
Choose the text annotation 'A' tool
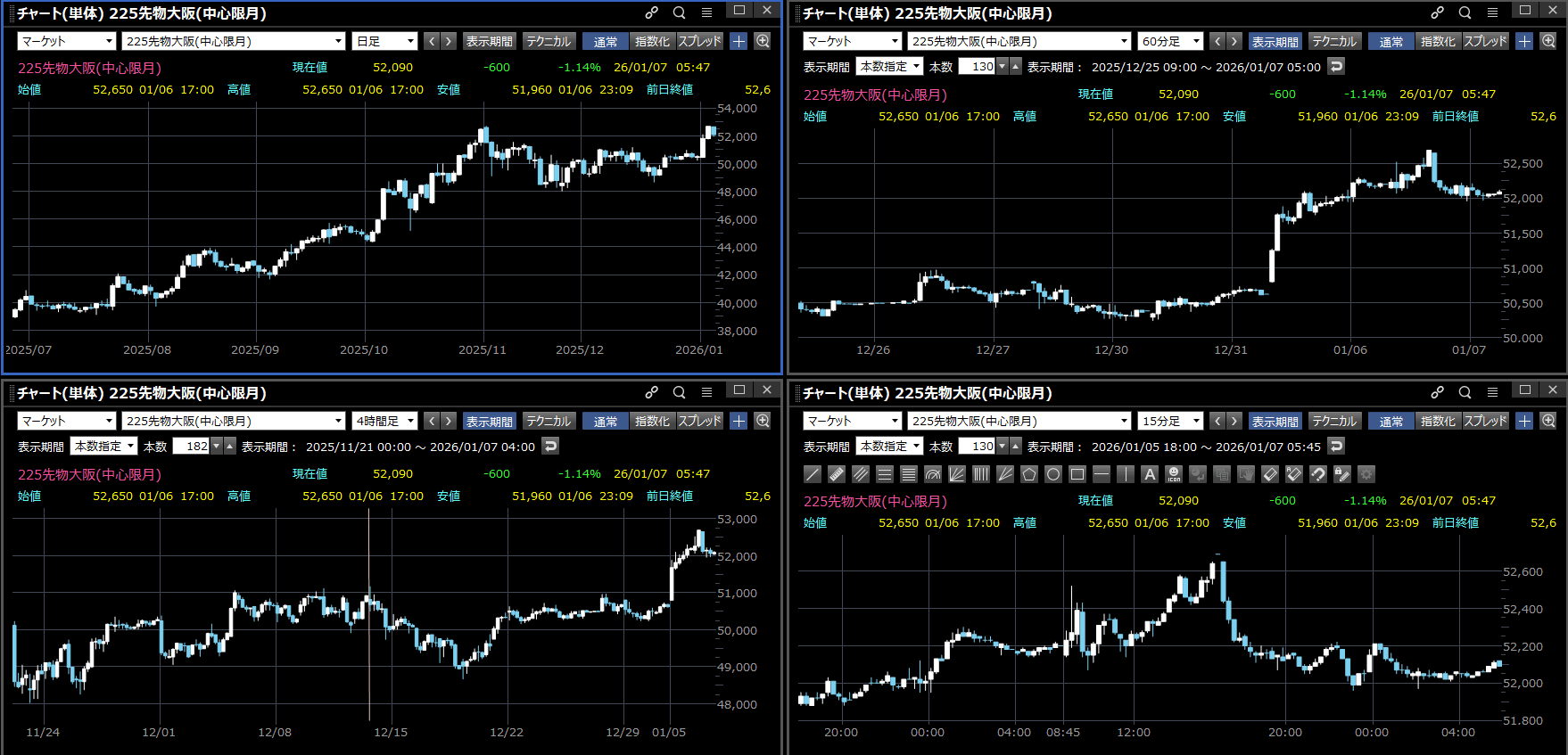point(1150,474)
